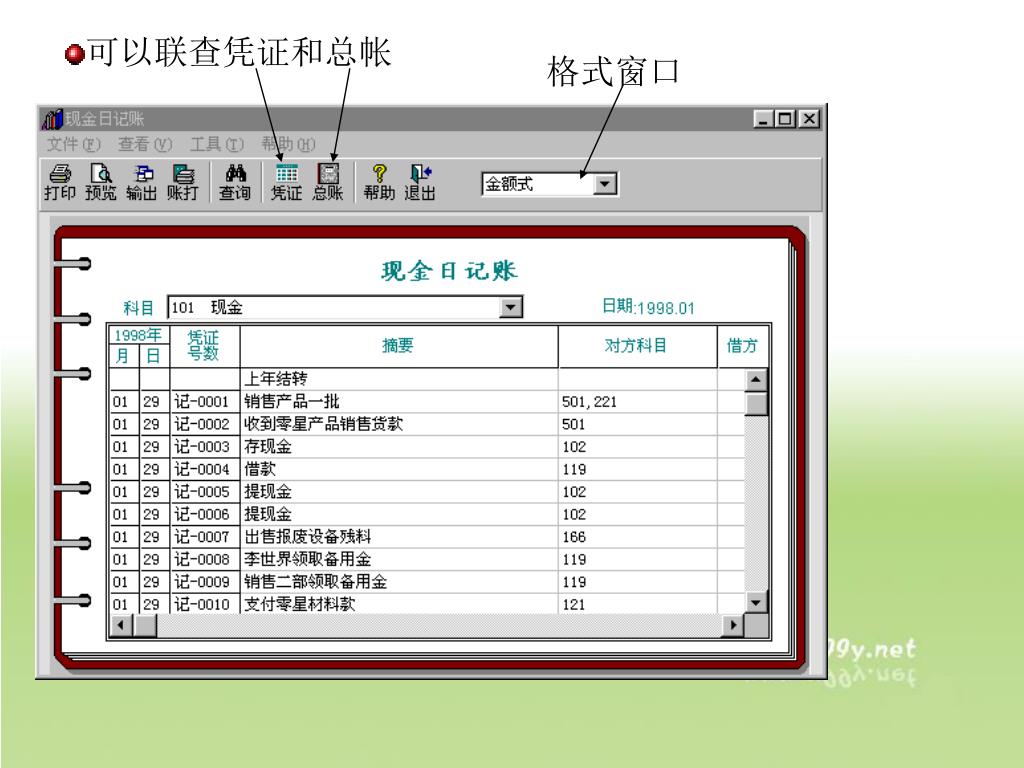Image resolution: width=1024 pixels, height=768 pixels.
Task: Select voucher 记-0006 cell
Action: pyautogui.click(x=204, y=514)
